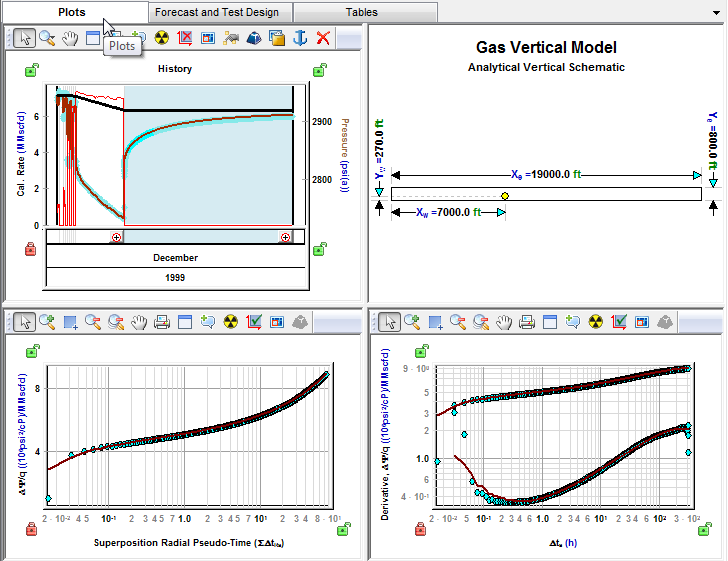Toggle green lock at History plot top-left
The image size is (728, 561).
(x=32, y=70)
